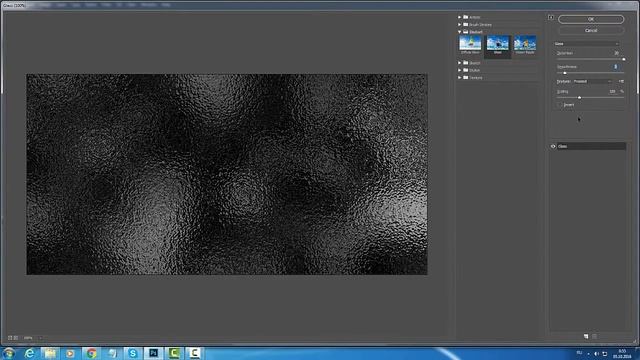The image size is (640, 360).
Task: Collapse the filter gallery panel with the toggle arrow
Action: click(x=551, y=17)
